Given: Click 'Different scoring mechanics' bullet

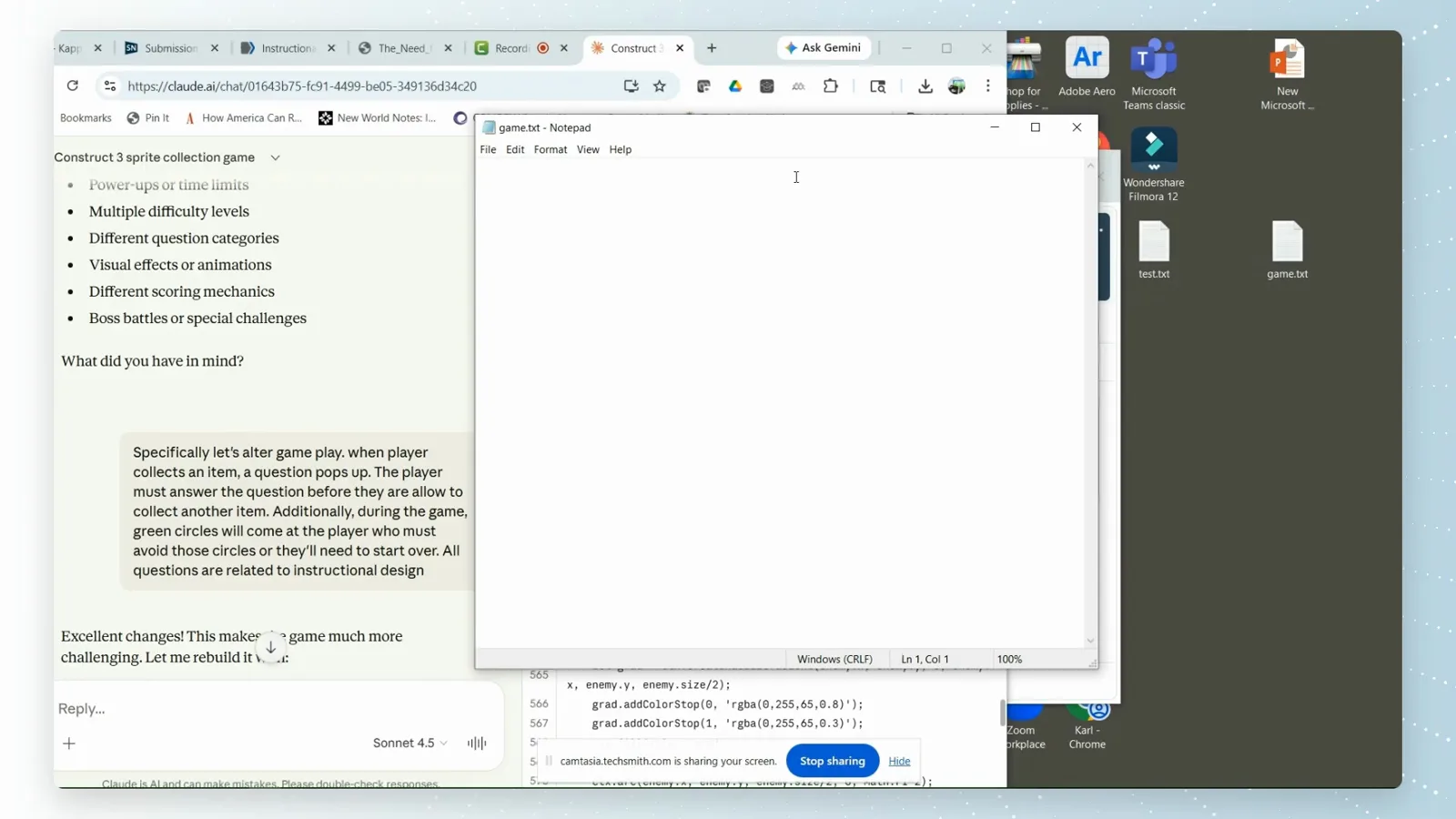Looking at the screenshot, I should [182, 291].
